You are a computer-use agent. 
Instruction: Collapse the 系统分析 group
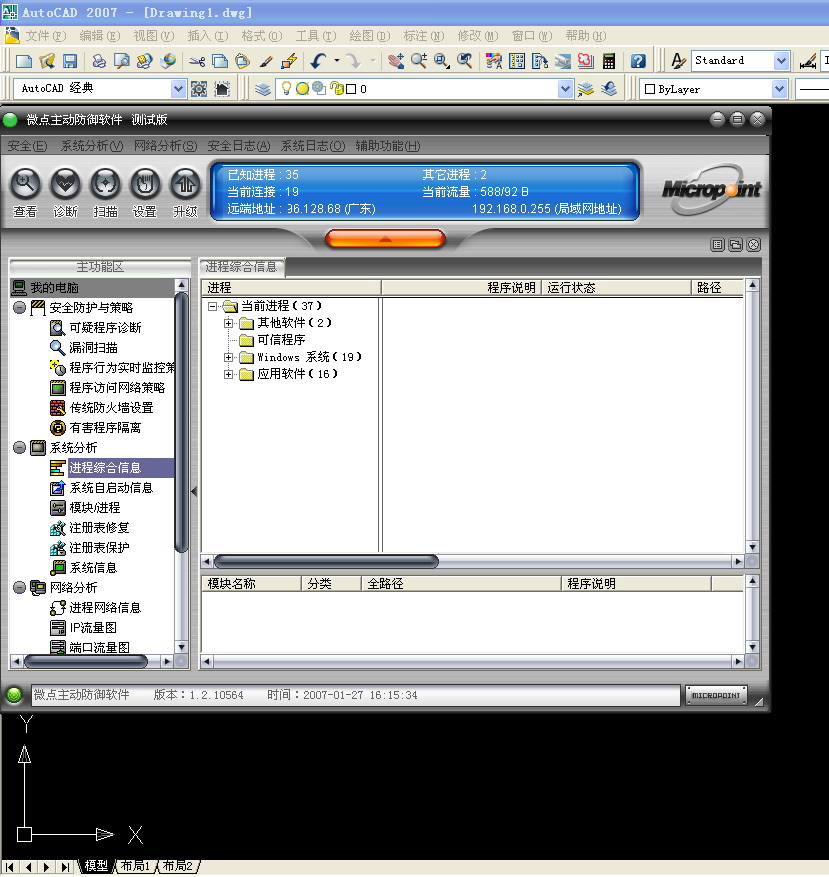point(20,447)
